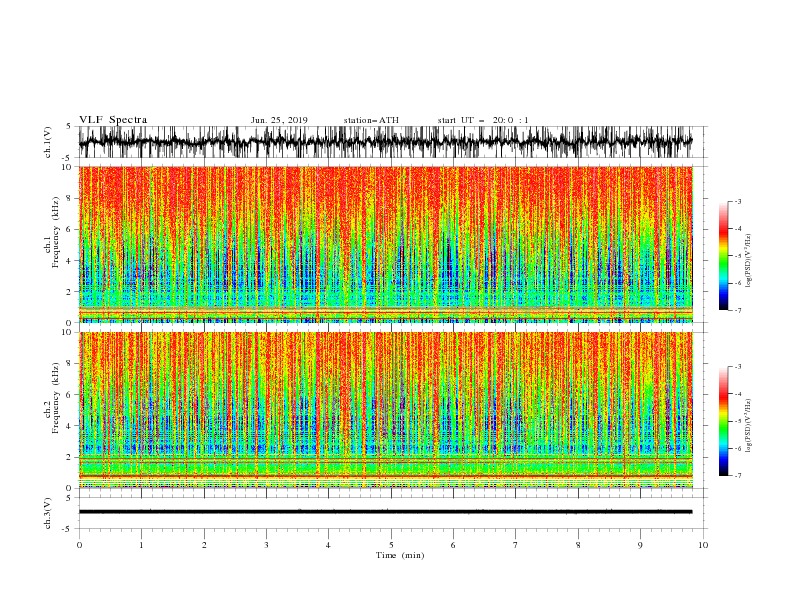Click the "start UT = 20:0 :1" text
The width and height of the screenshot is (792, 612).
pos(483,120)
